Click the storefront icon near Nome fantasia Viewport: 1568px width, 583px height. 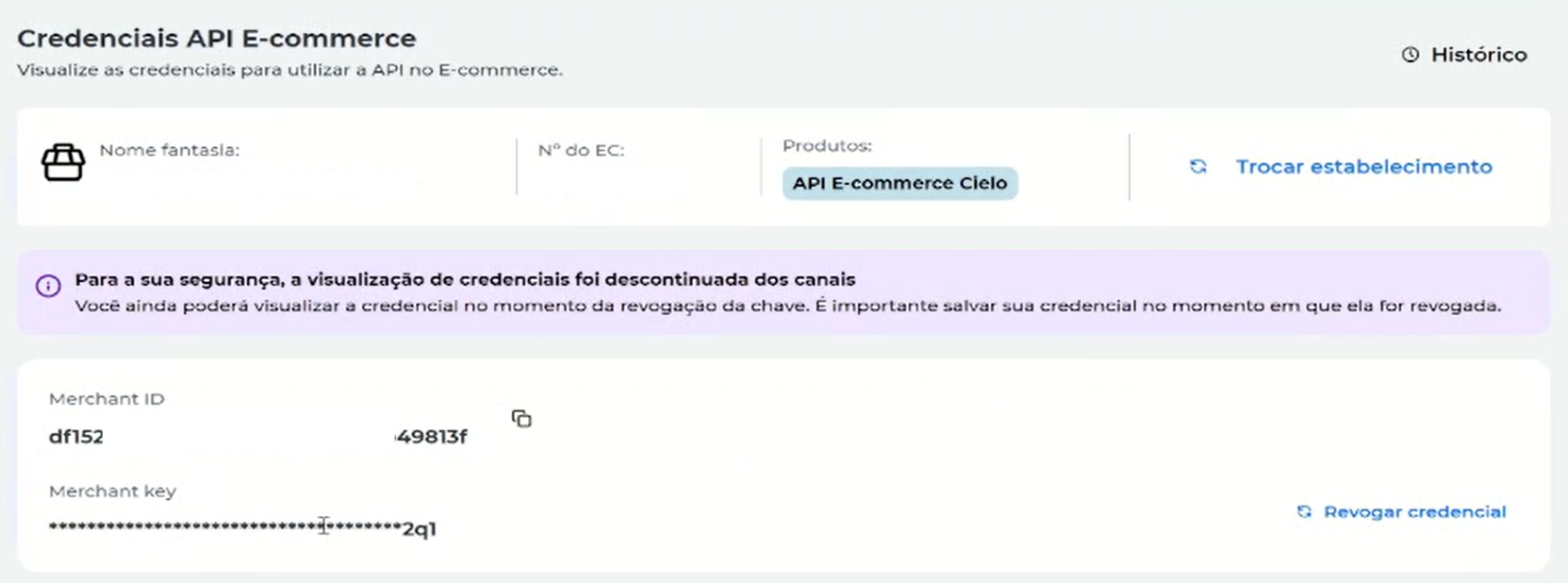63,162
